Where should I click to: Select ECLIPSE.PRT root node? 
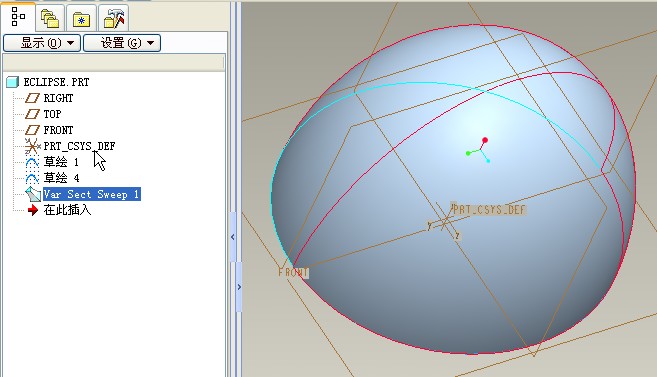[56, 82]
